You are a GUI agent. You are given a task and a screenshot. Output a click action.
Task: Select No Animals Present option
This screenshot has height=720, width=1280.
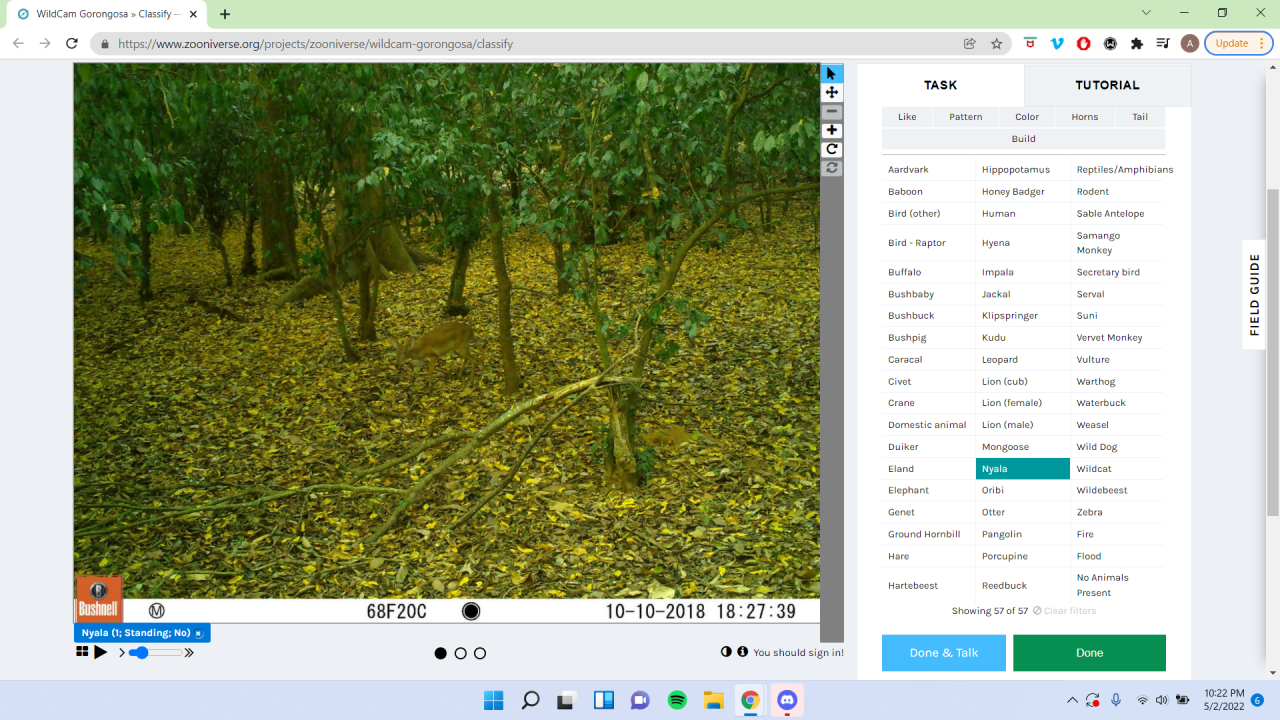(x=1118, y=585)
